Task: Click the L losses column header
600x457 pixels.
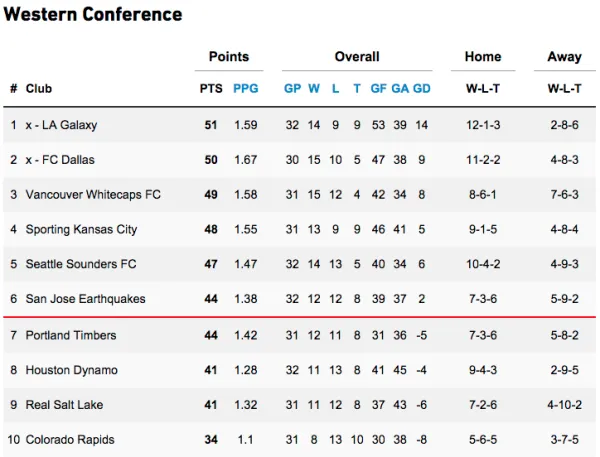Action: point(335,89)
